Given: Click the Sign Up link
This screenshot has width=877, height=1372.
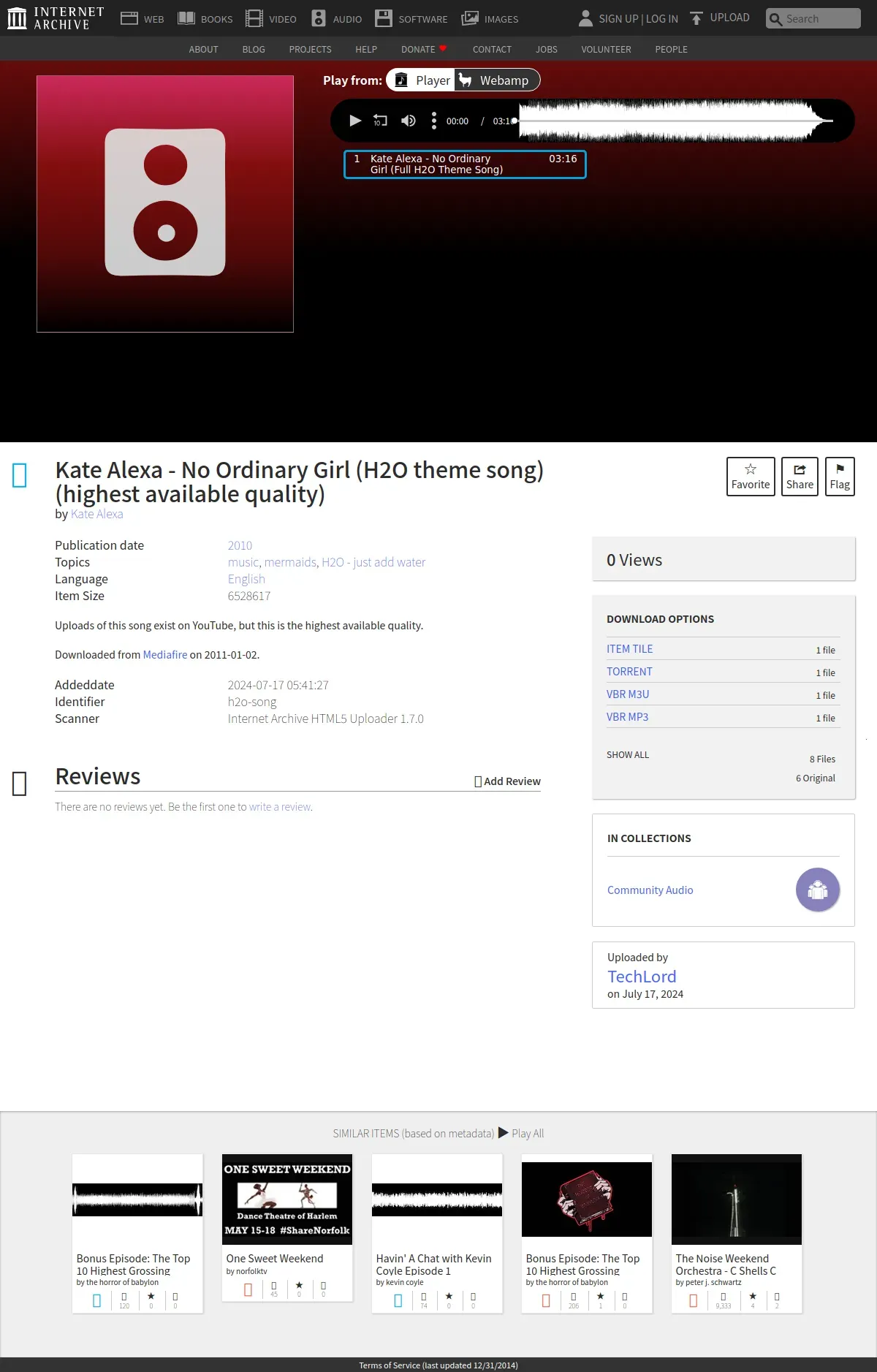Looking at the screenshot, I should [x=618, y=19].
